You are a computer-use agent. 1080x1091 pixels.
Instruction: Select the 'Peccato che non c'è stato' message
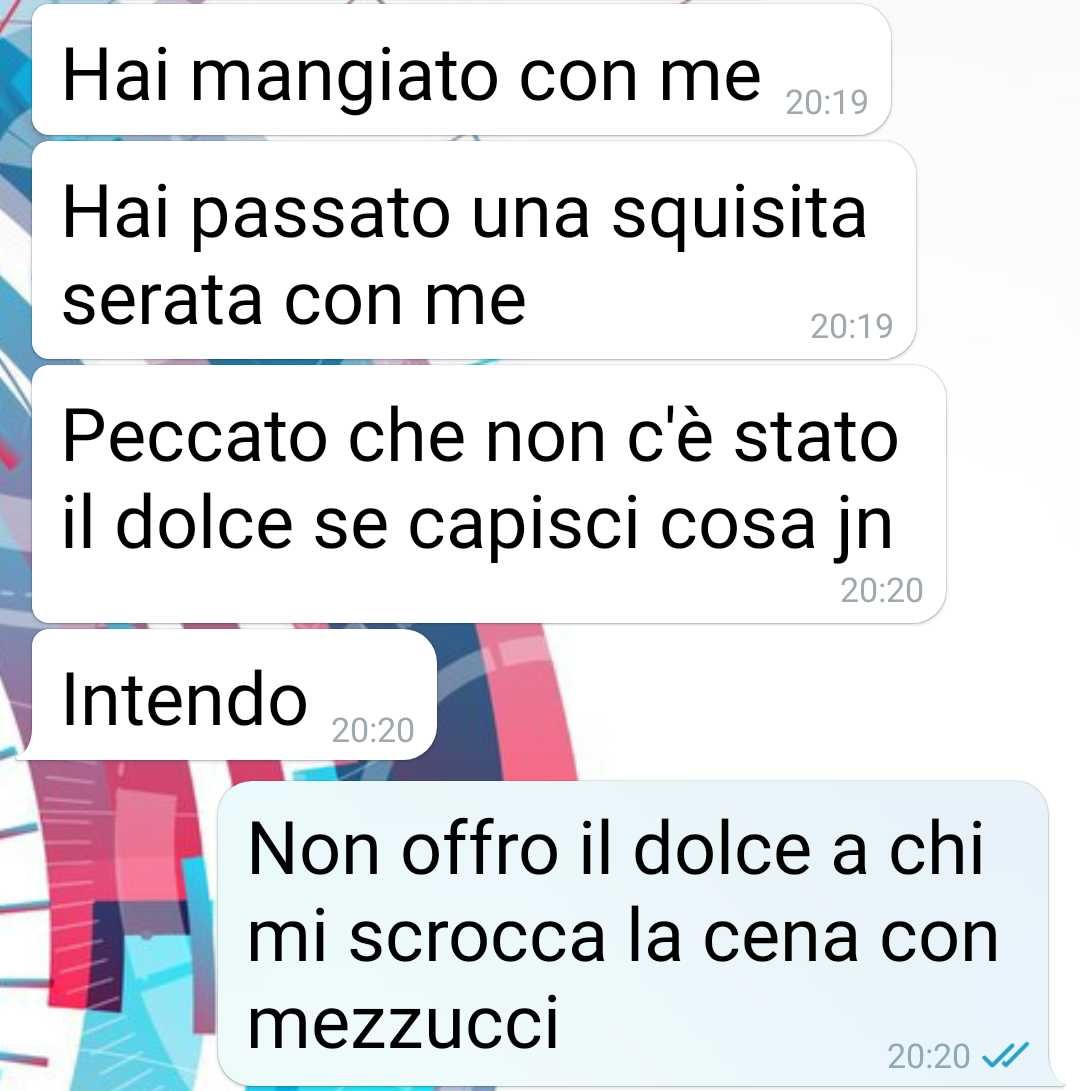pos(489,494)
